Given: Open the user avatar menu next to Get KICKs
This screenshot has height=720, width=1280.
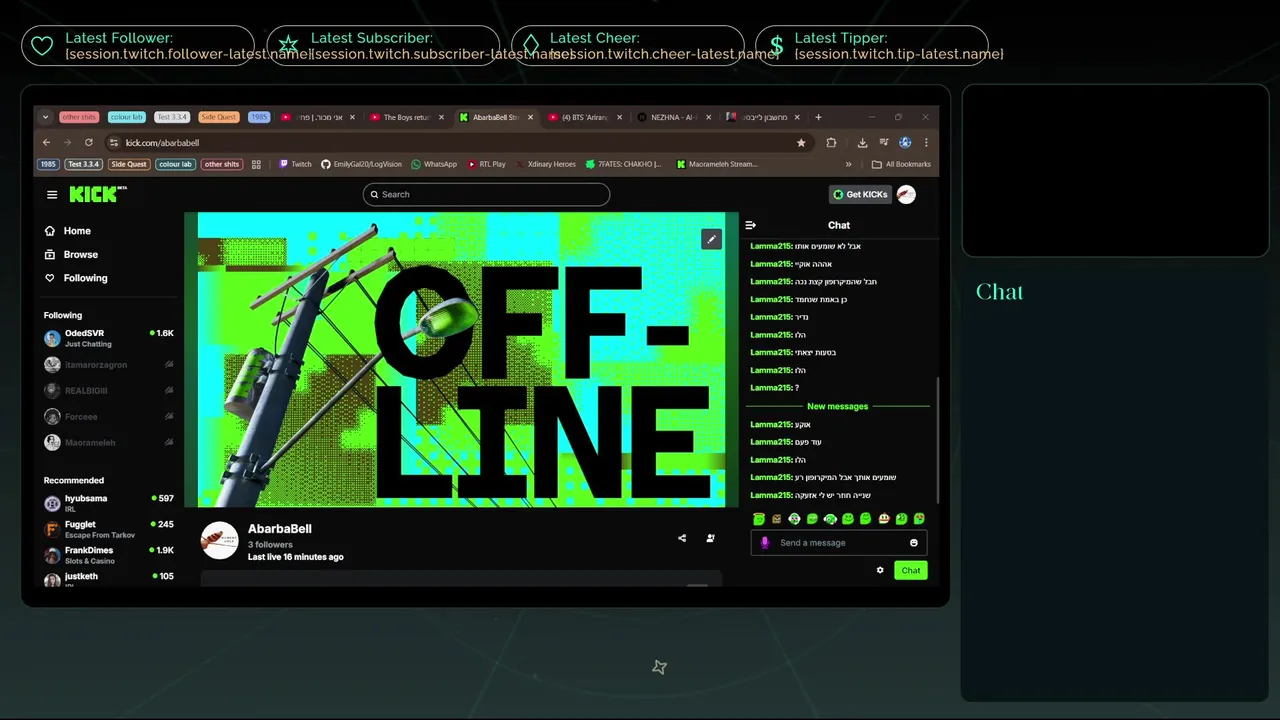Looking at the screenshot, I should (906, 194).
